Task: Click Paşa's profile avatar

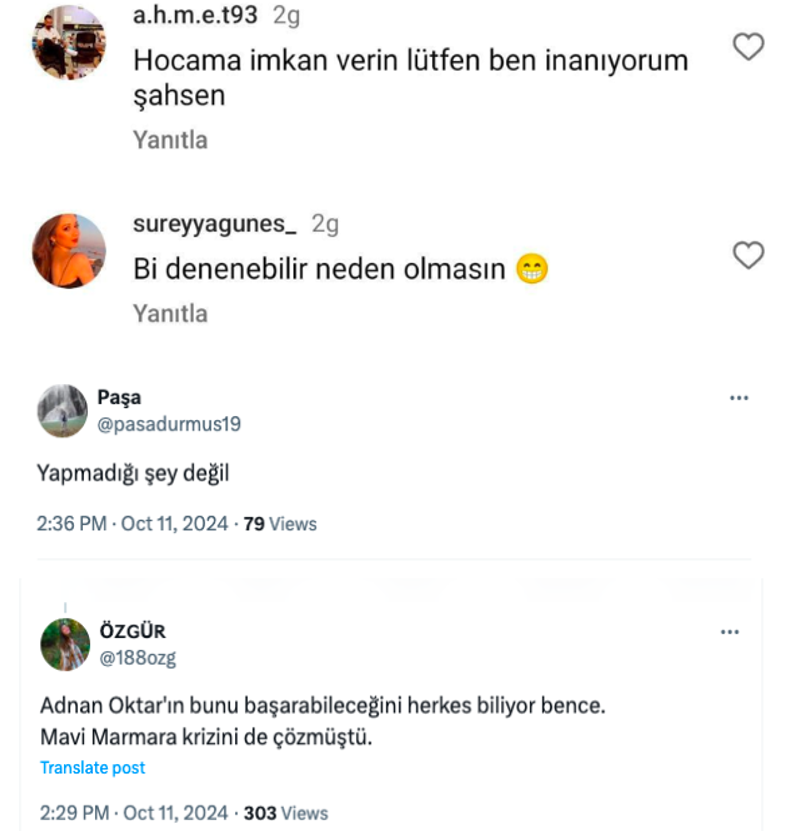Action: tap(62, 410)
